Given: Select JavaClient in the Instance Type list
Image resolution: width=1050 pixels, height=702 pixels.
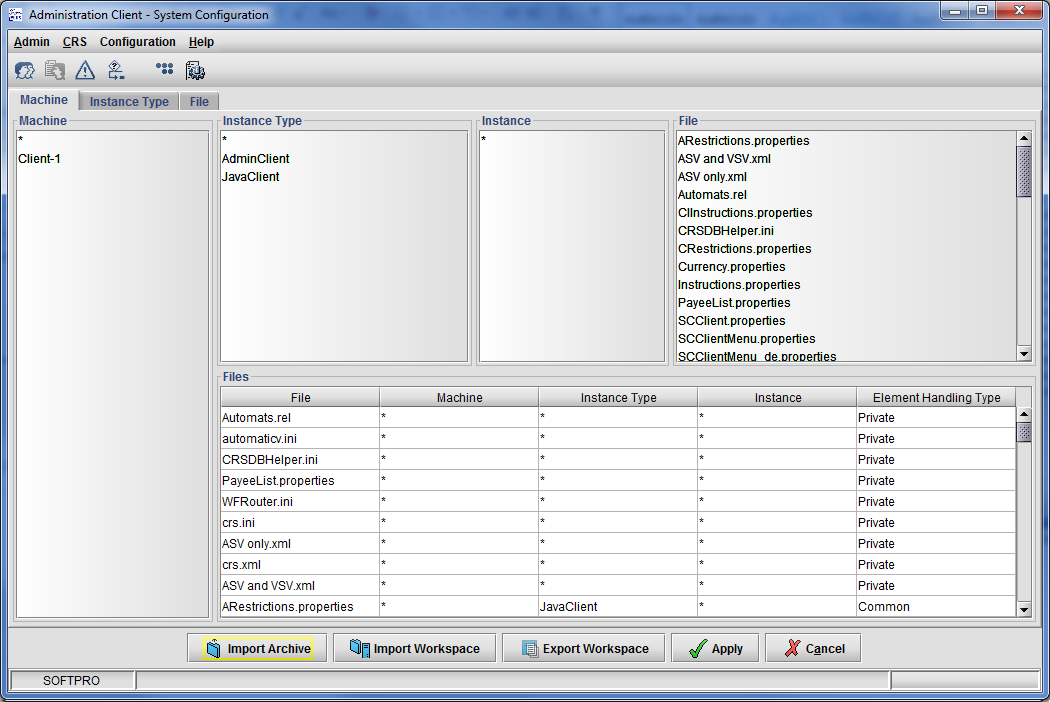Looking at the screenshot, I should [251, 177].
